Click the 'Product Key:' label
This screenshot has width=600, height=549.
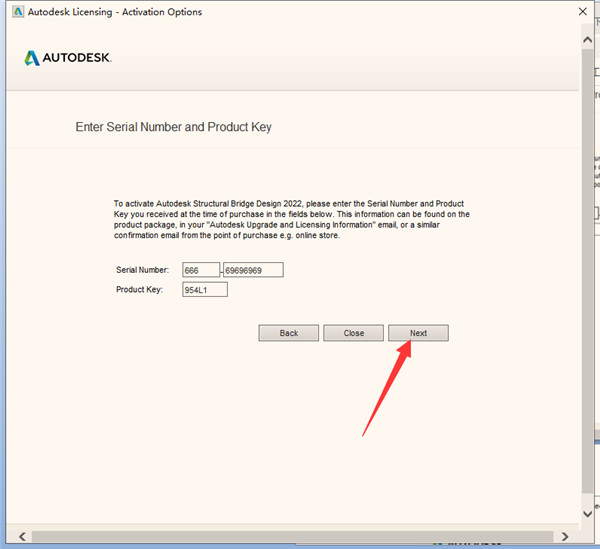tap(139, 290)
